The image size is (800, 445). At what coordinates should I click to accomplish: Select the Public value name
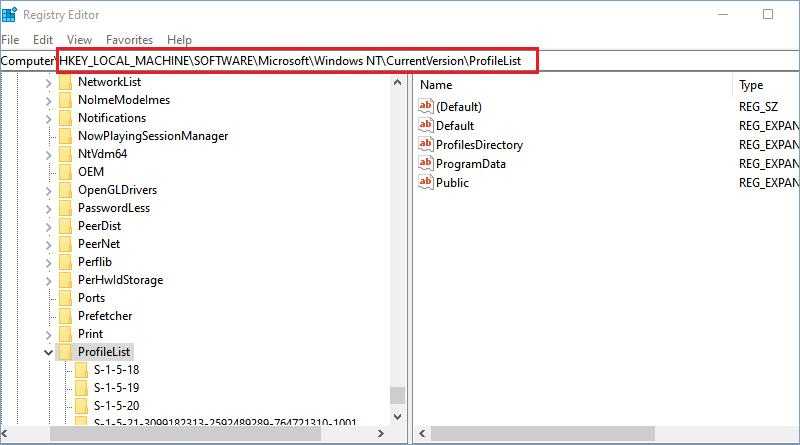pos(452,183)
